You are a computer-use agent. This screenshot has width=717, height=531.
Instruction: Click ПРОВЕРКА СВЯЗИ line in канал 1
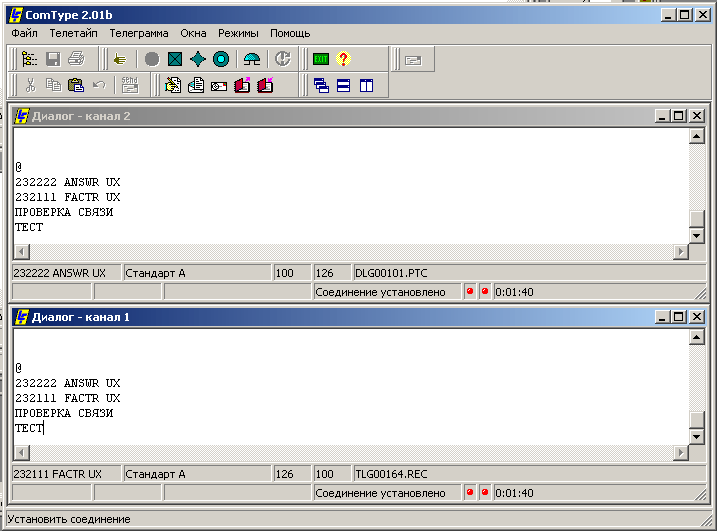(64, 413)
